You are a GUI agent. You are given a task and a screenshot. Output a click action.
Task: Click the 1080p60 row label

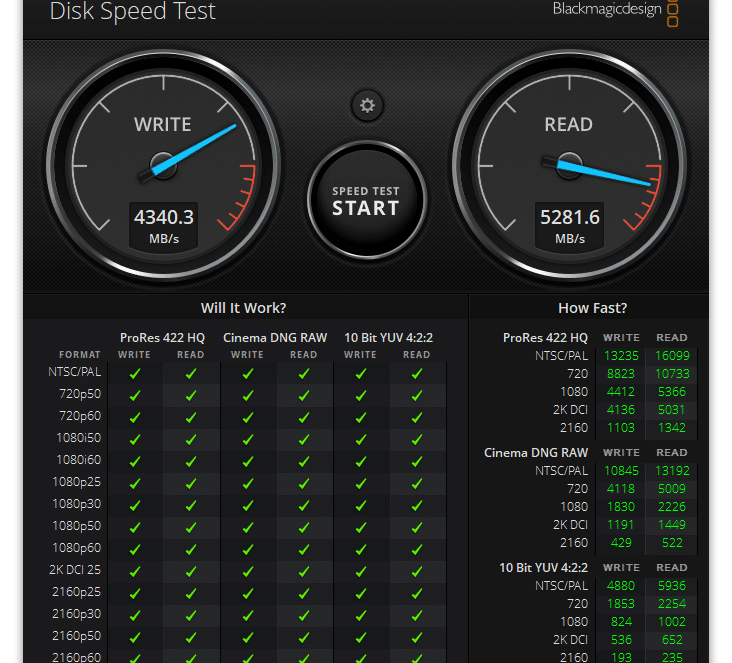(77, 548)
